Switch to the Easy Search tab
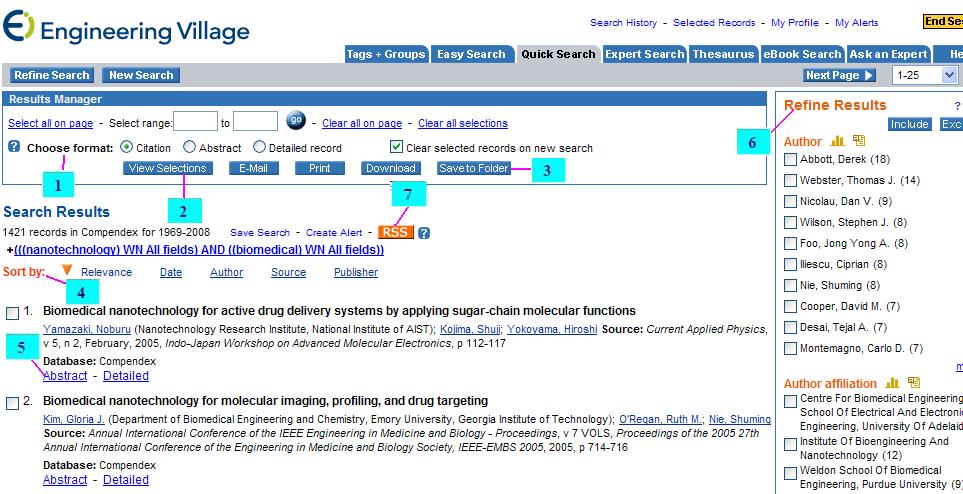This screenshot has height=494, width=963. [472, 54]
